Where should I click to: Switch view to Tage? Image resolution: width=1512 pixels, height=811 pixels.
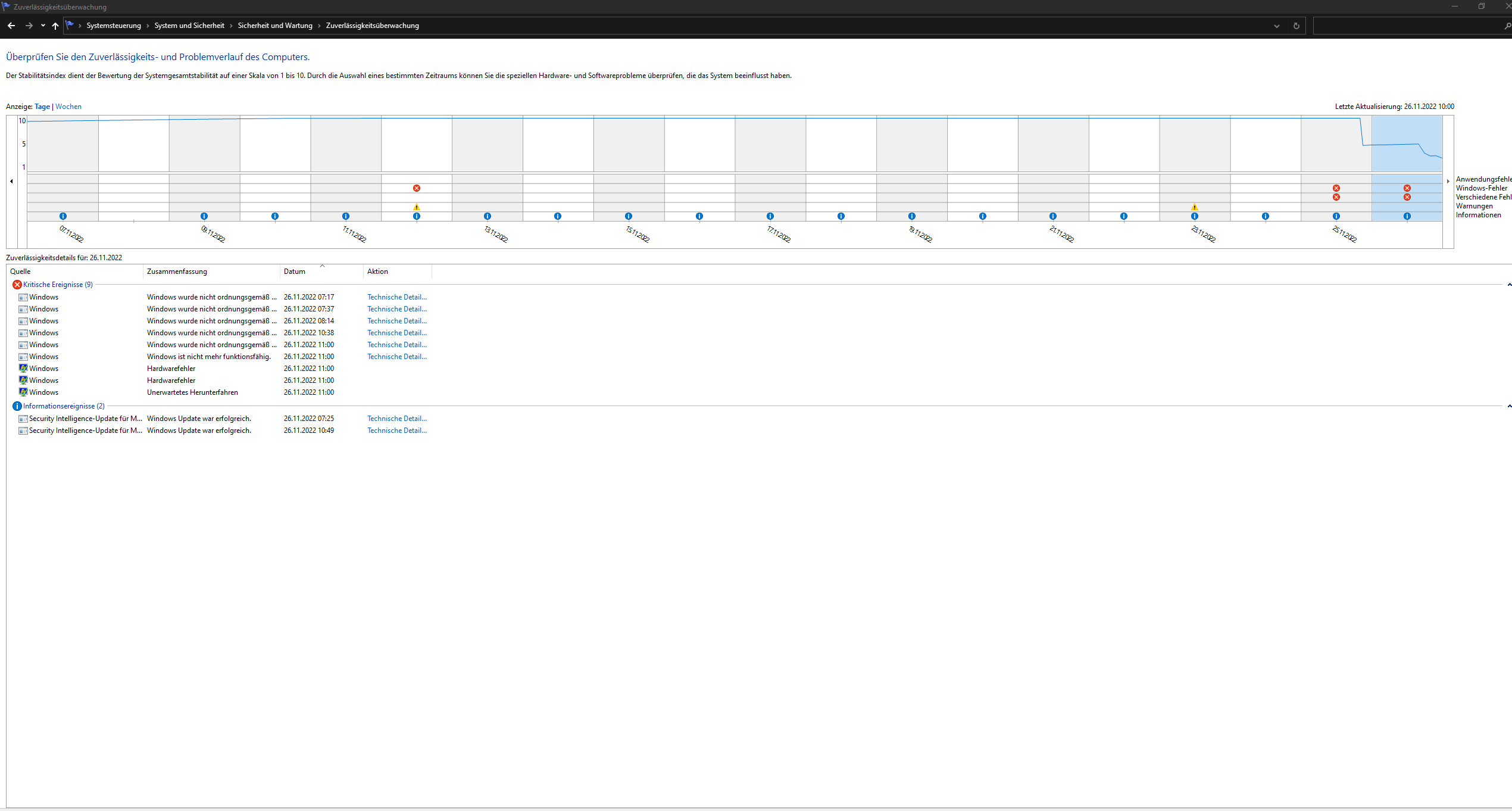click(x=42, y=107)
